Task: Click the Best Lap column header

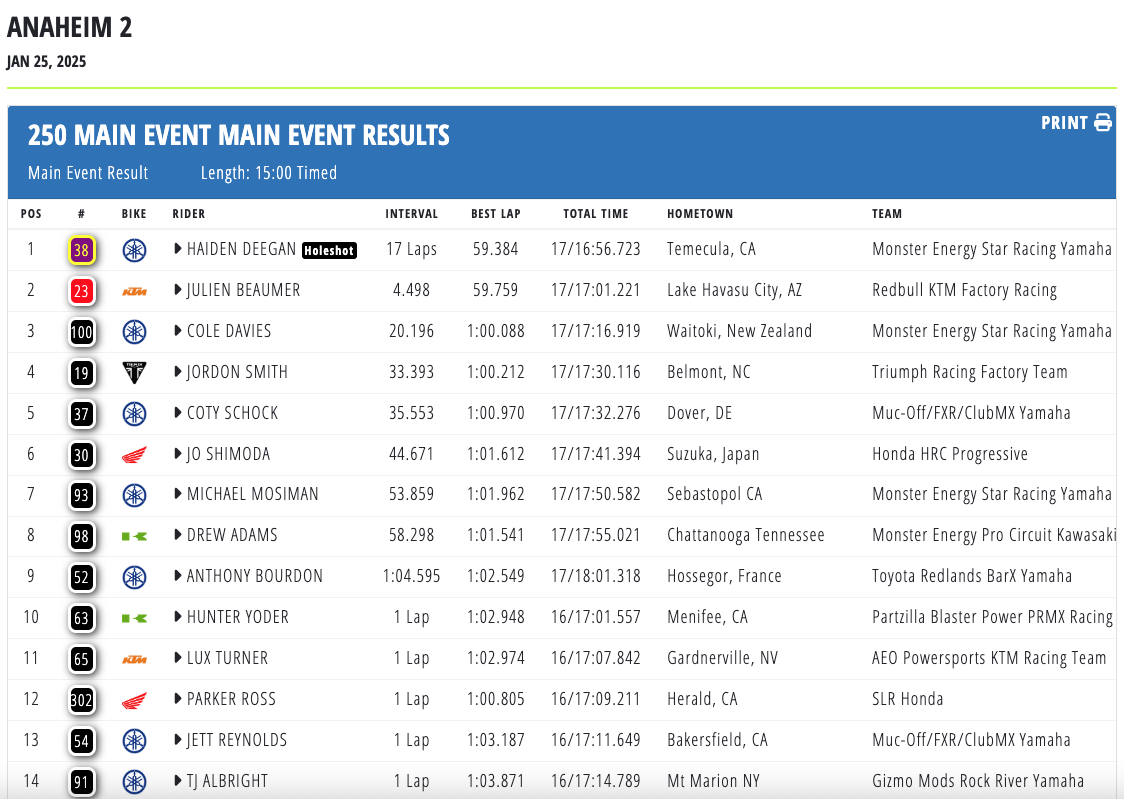Action: click(x=496, y=214)
